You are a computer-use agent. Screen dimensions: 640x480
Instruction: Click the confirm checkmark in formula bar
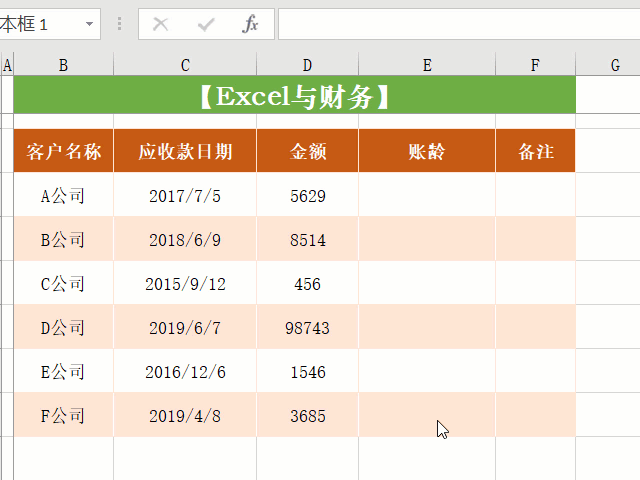coord(206,24)
